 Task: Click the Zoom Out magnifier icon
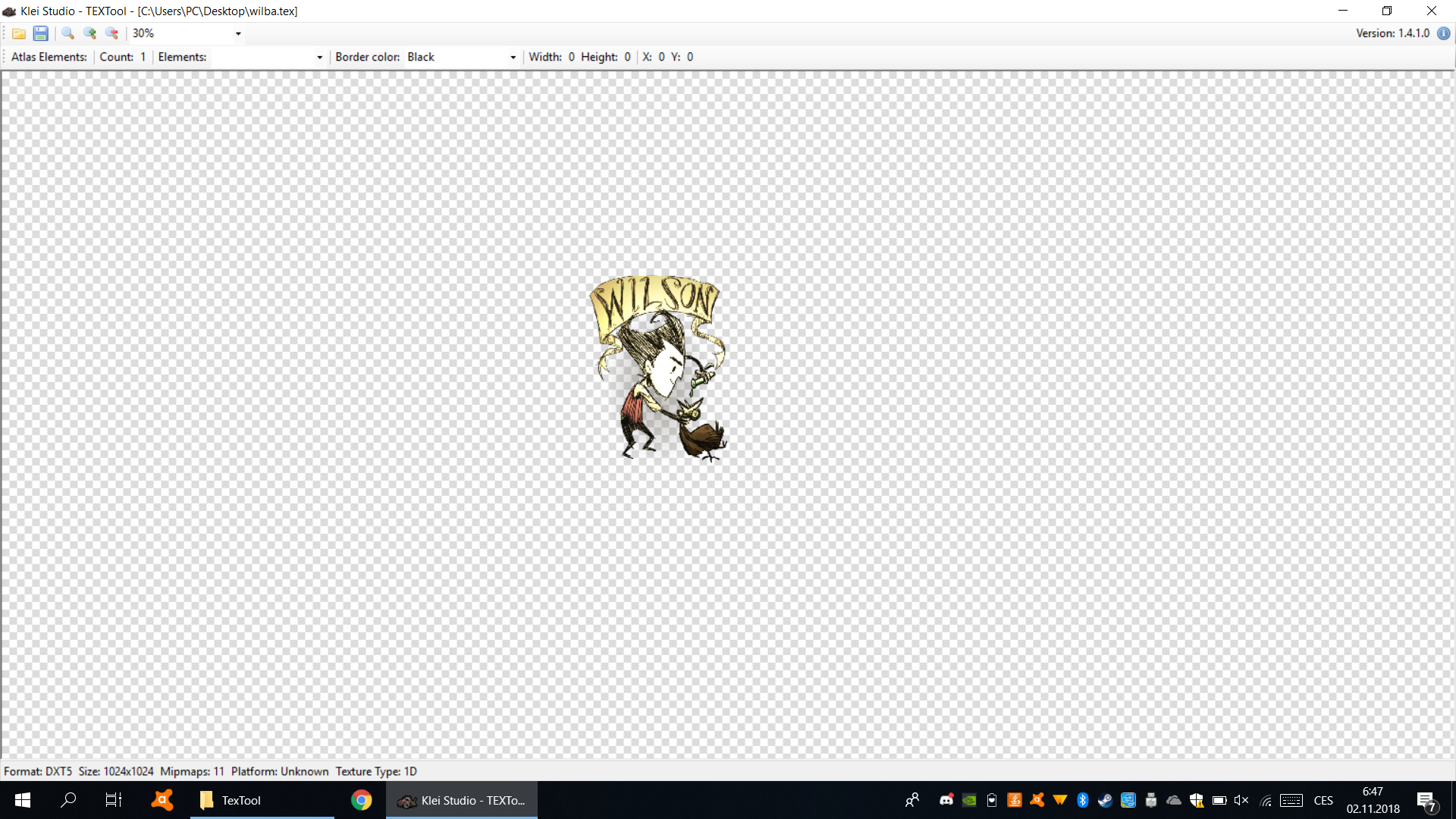(x=111, y=33)
